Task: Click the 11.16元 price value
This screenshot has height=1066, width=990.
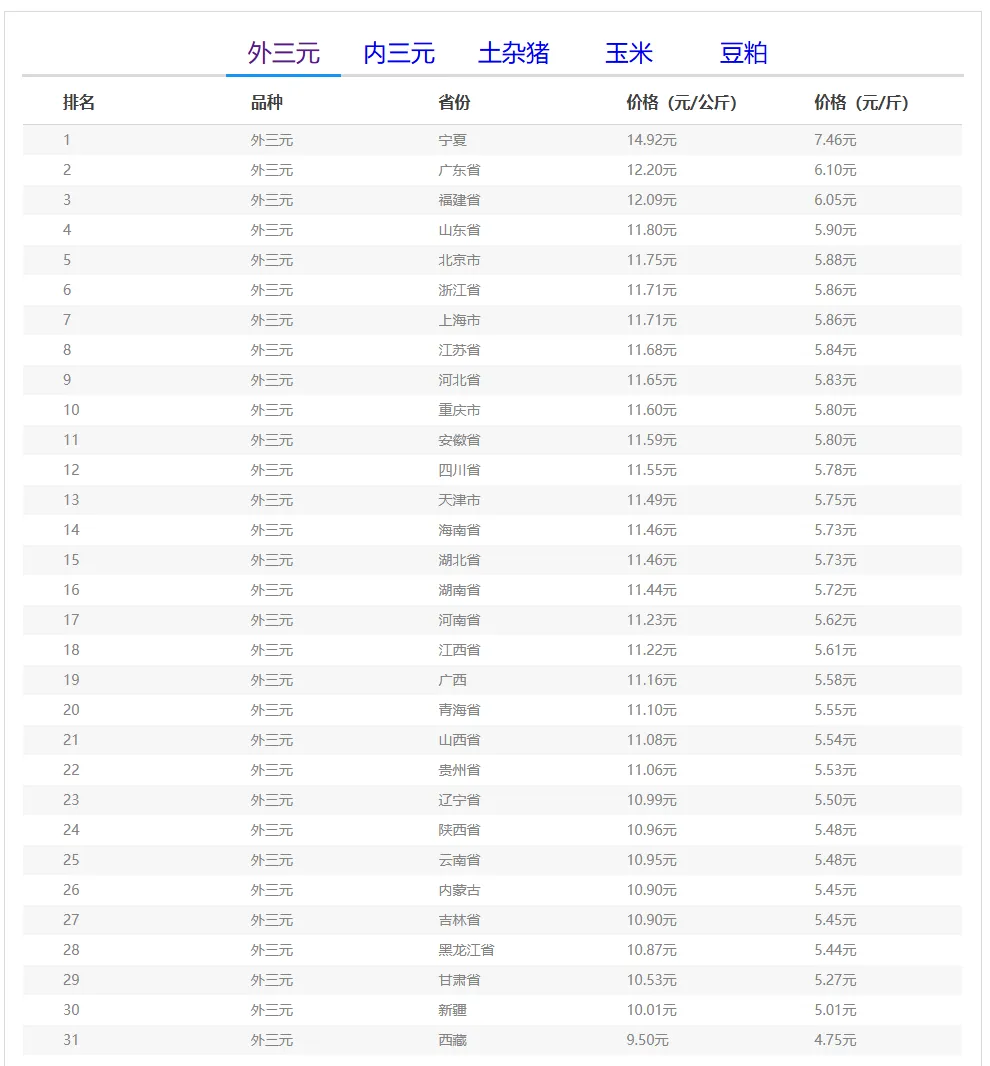Action: click(x=651, y=680)
